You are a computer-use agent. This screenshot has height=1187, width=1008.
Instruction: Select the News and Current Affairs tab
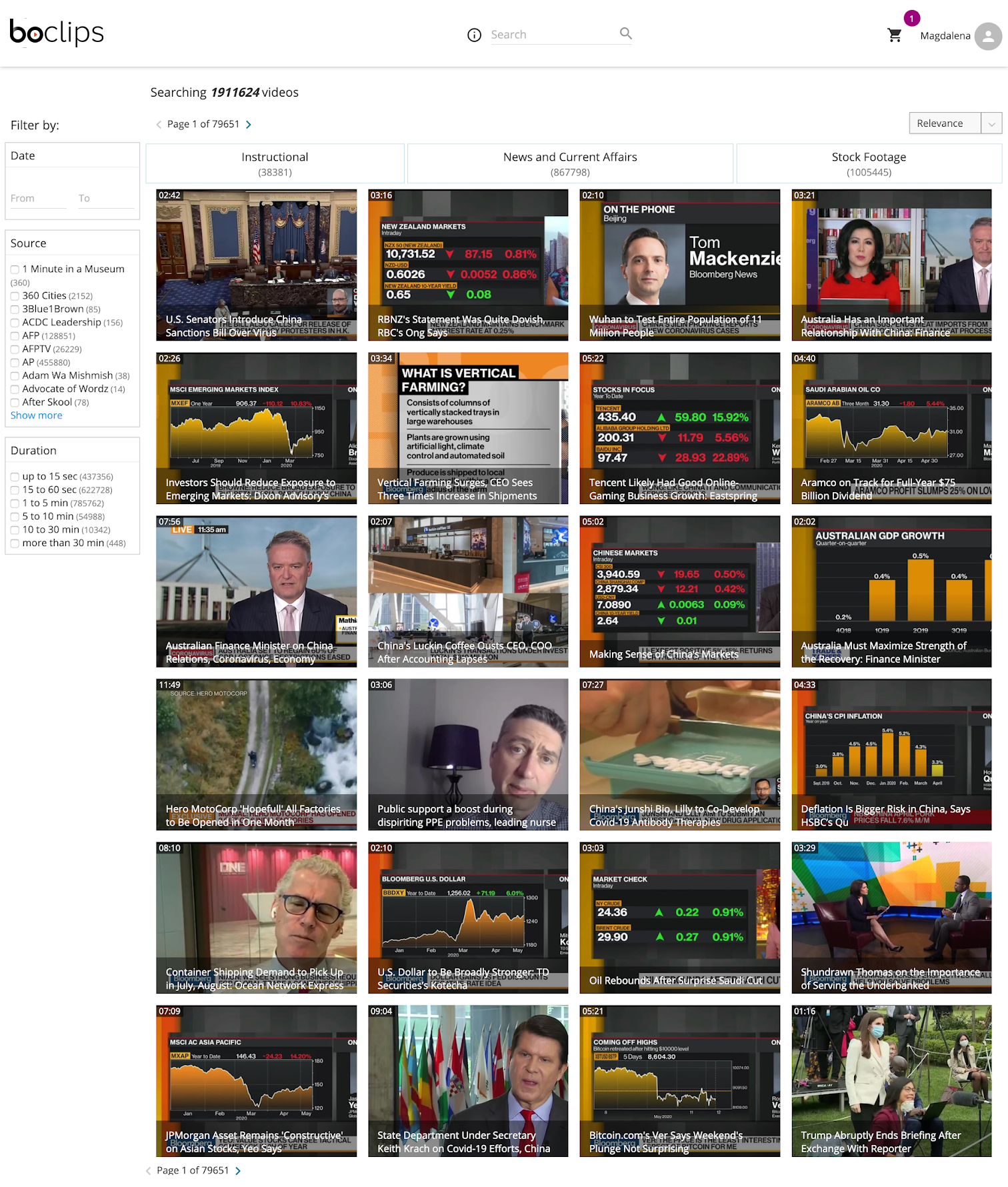[x=570, y=163]
